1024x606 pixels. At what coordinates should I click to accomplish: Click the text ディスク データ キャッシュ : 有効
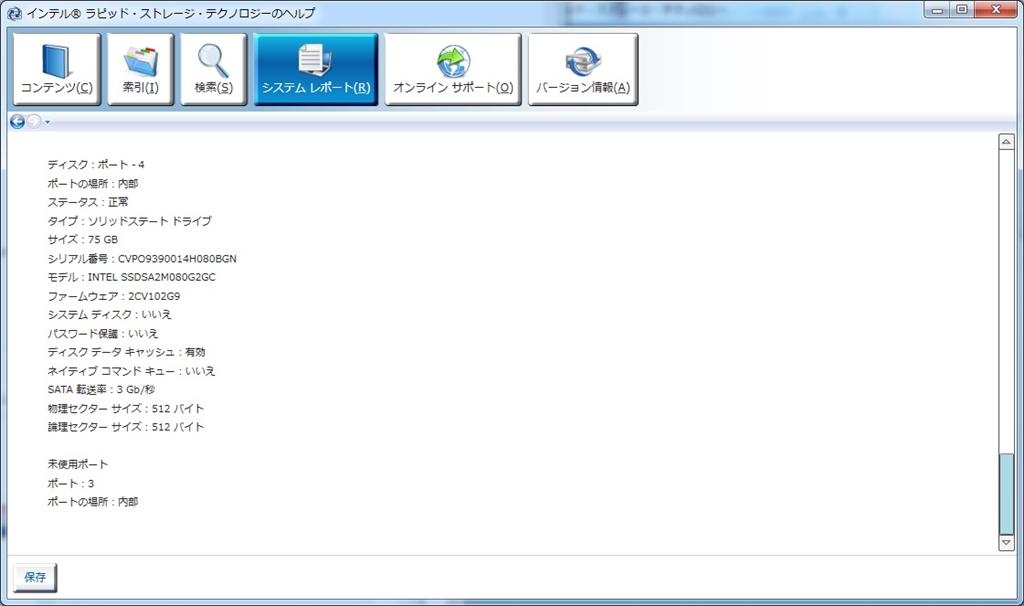tap(126, 352)
